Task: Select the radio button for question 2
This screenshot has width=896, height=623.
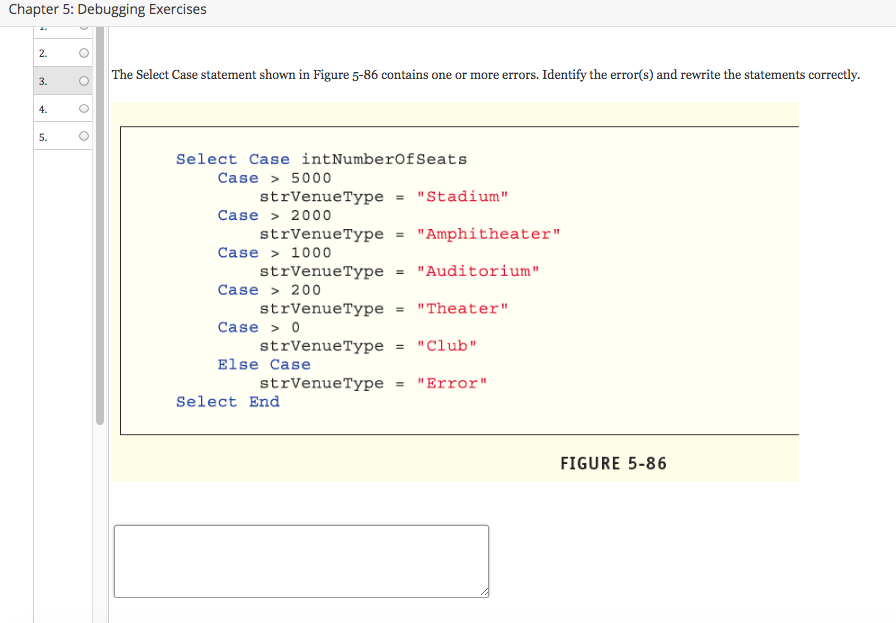Action: coord(84,53)
